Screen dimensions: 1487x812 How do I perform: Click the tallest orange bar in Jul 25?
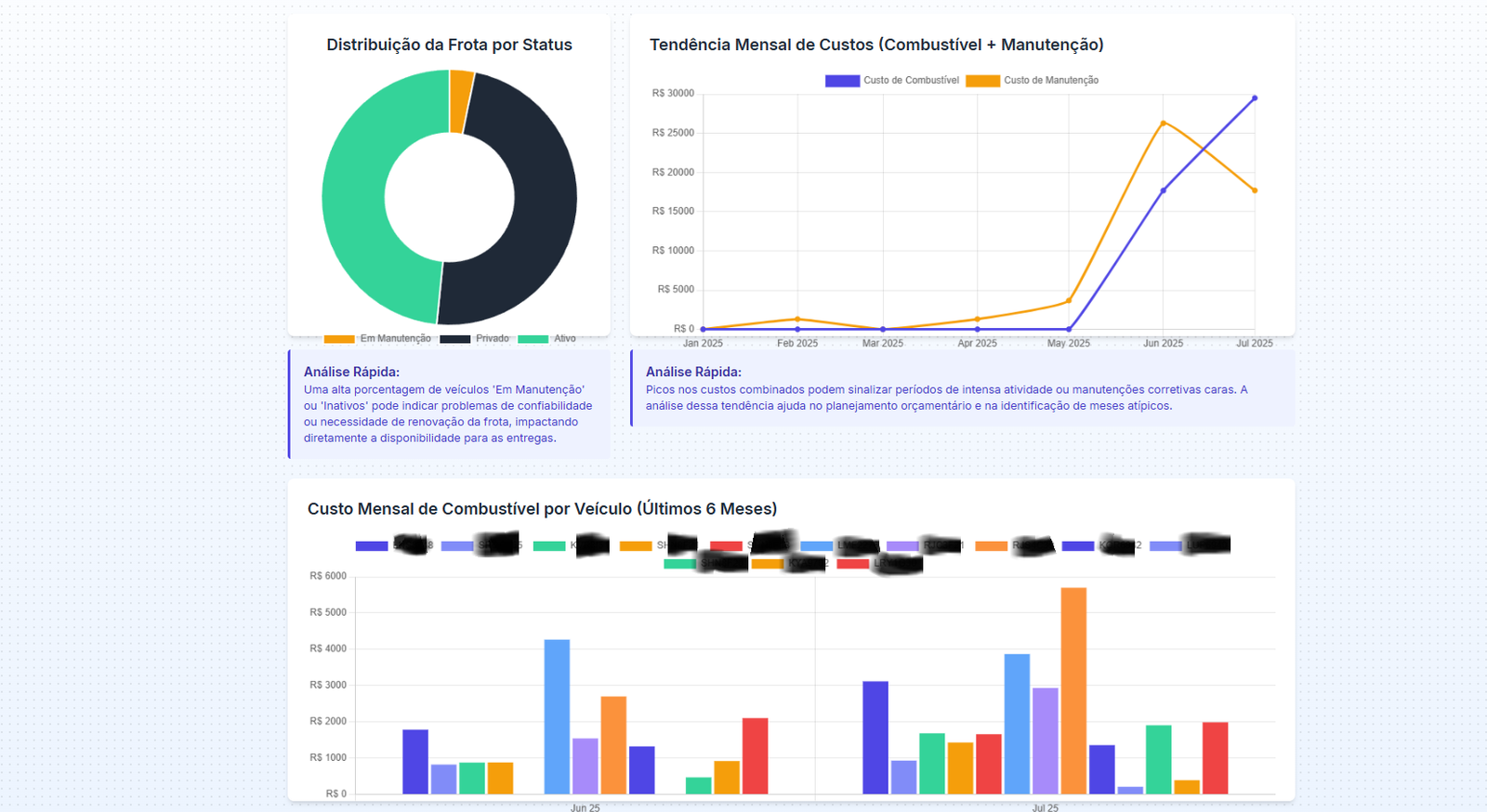click(x=1073, y=690)
